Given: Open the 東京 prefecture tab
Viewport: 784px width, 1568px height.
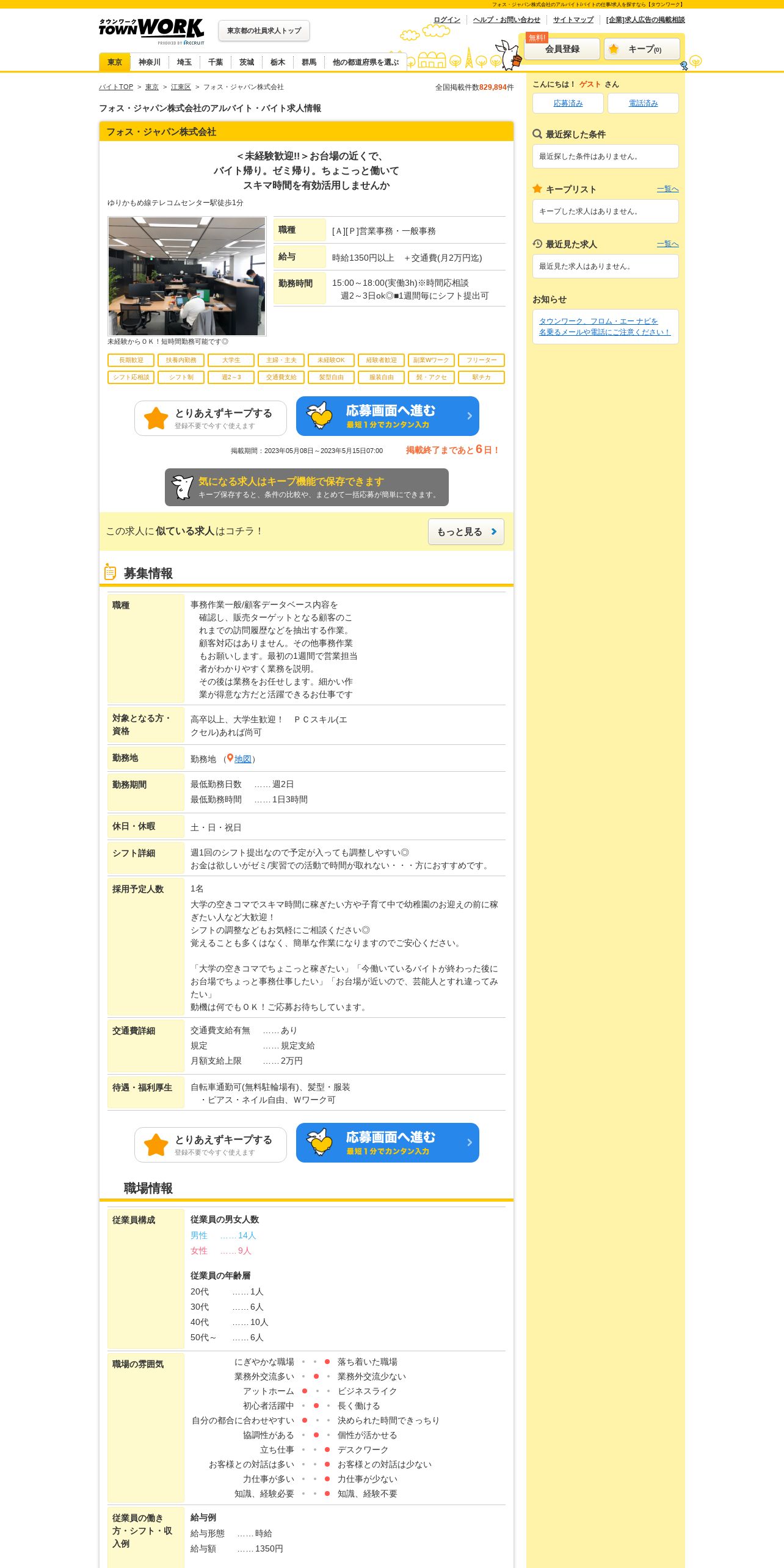Looking at the screenshot, I should click(115, 62).
